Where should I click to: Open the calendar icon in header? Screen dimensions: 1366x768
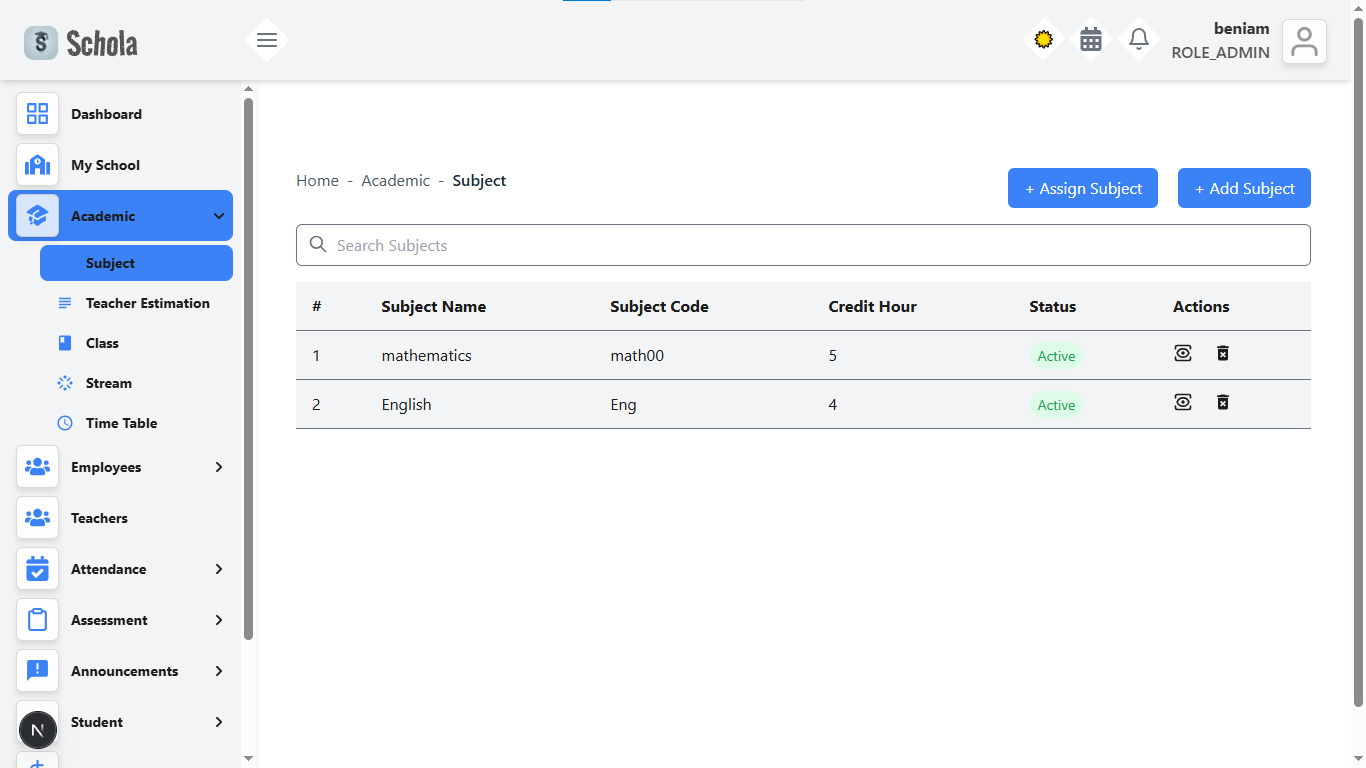coord(1091,40)
